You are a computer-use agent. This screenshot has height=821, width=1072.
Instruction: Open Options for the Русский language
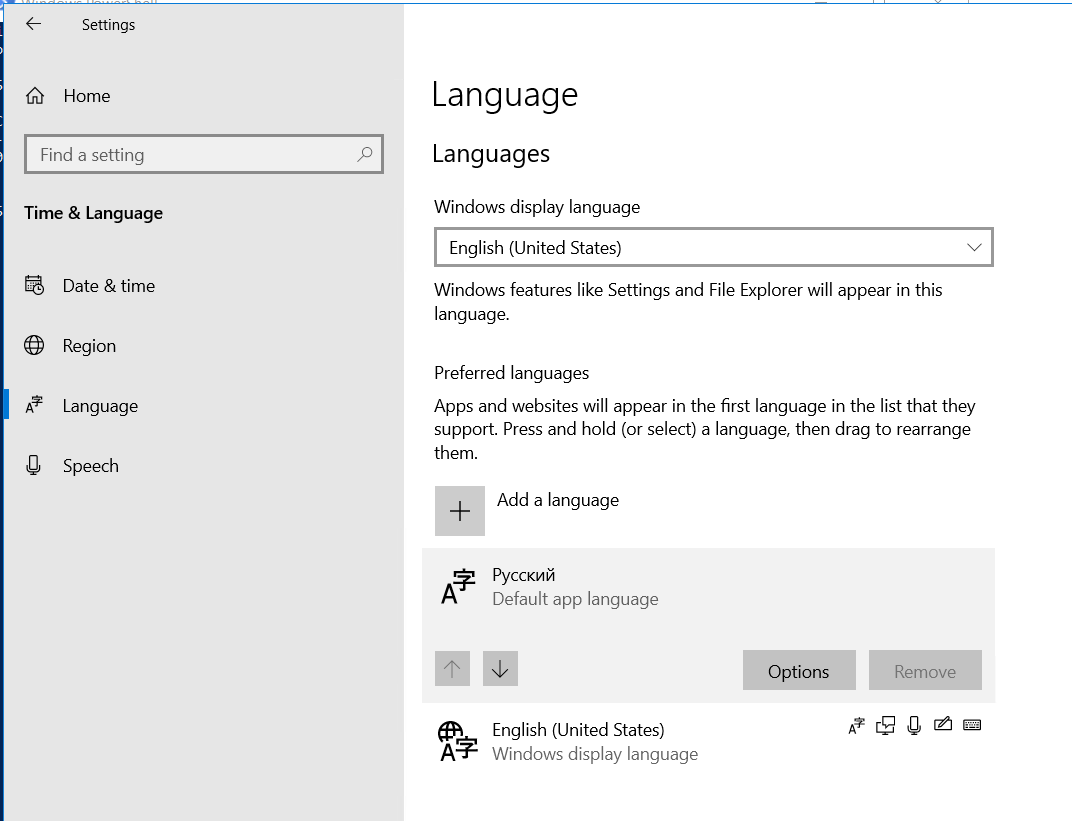click(799, 671)
